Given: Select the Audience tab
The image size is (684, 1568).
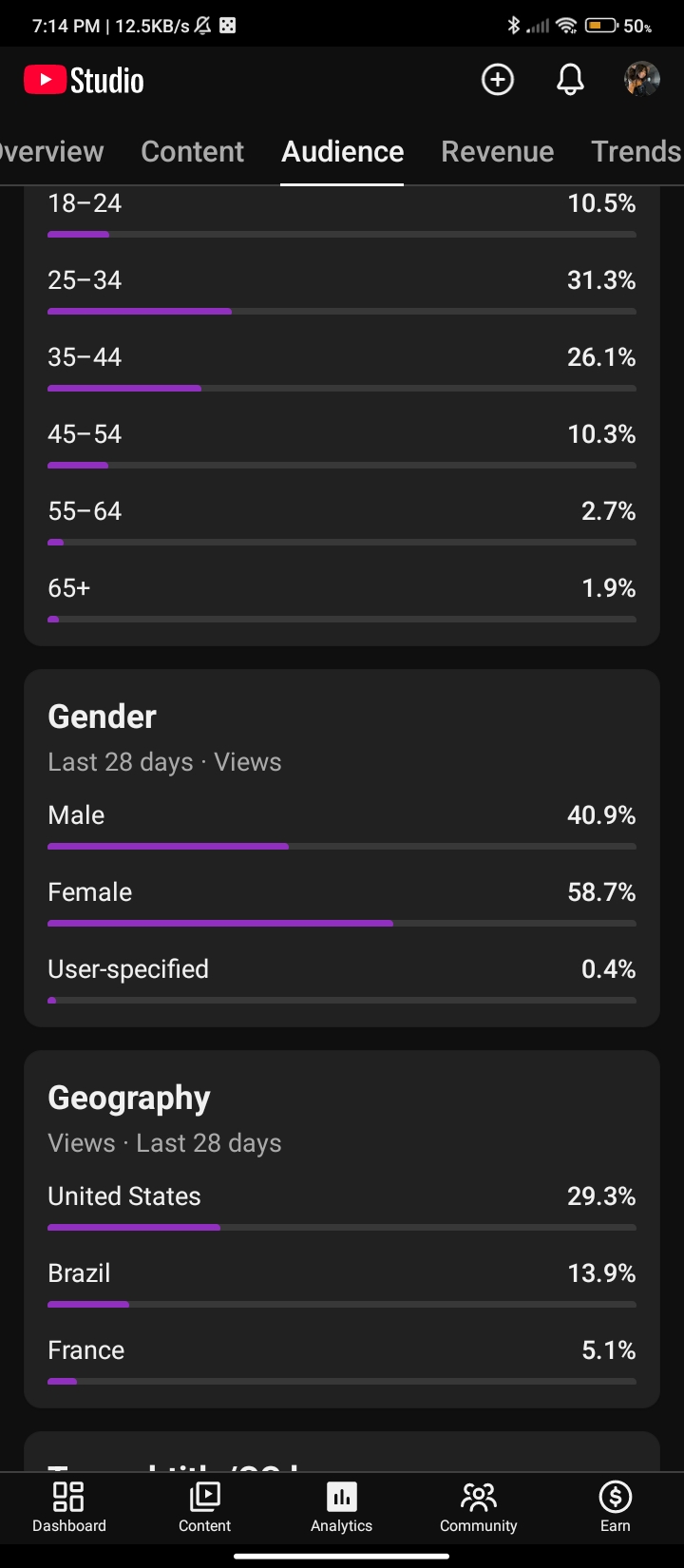Looking at the screenshot, I should 343,151.
